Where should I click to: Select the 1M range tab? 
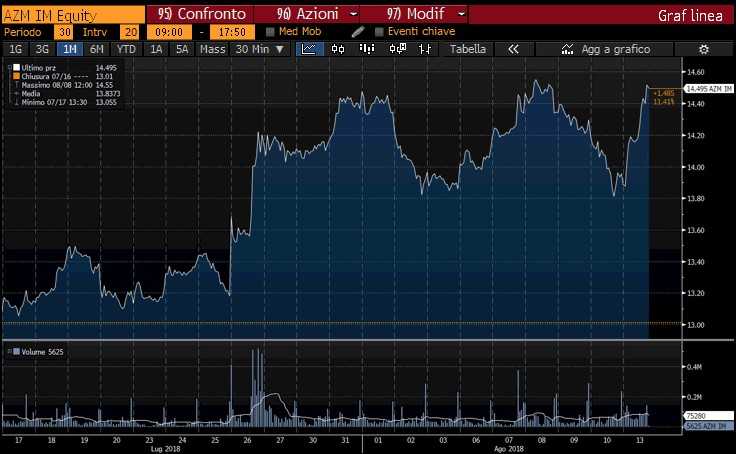point(69,49)
